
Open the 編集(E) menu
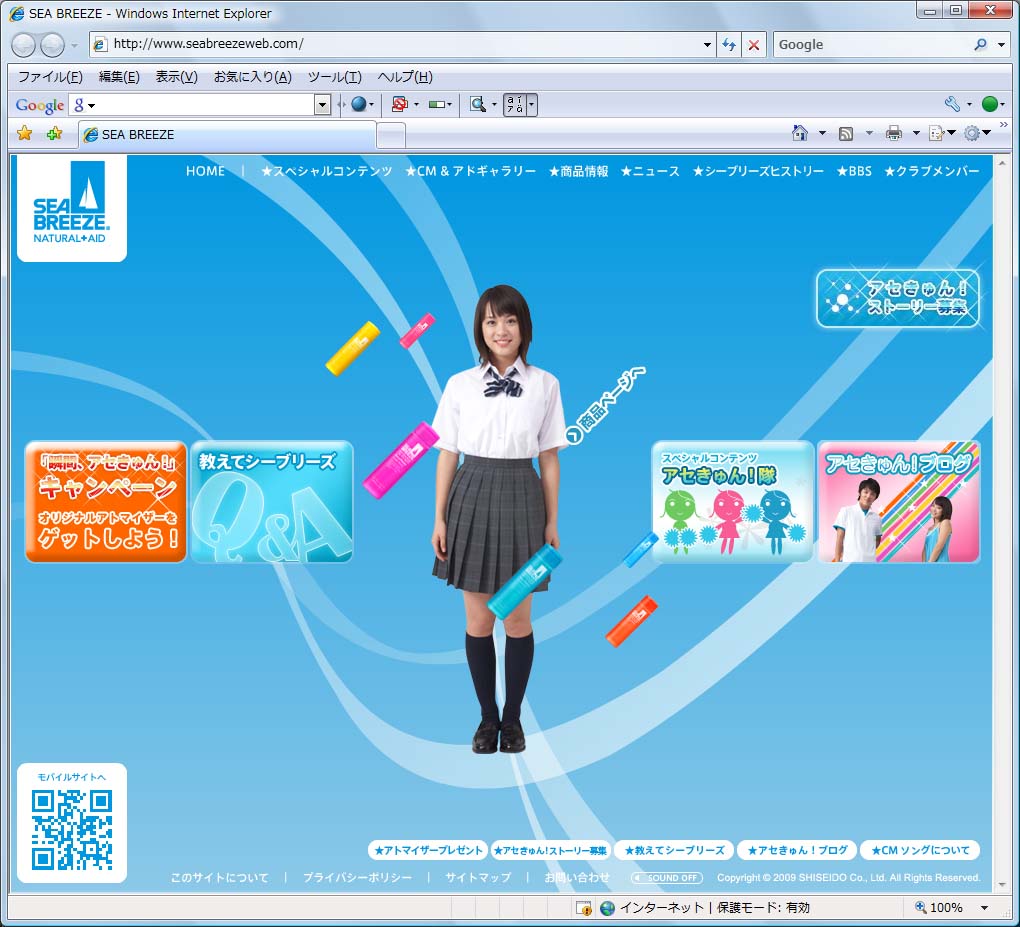click(x=119, y=77)
